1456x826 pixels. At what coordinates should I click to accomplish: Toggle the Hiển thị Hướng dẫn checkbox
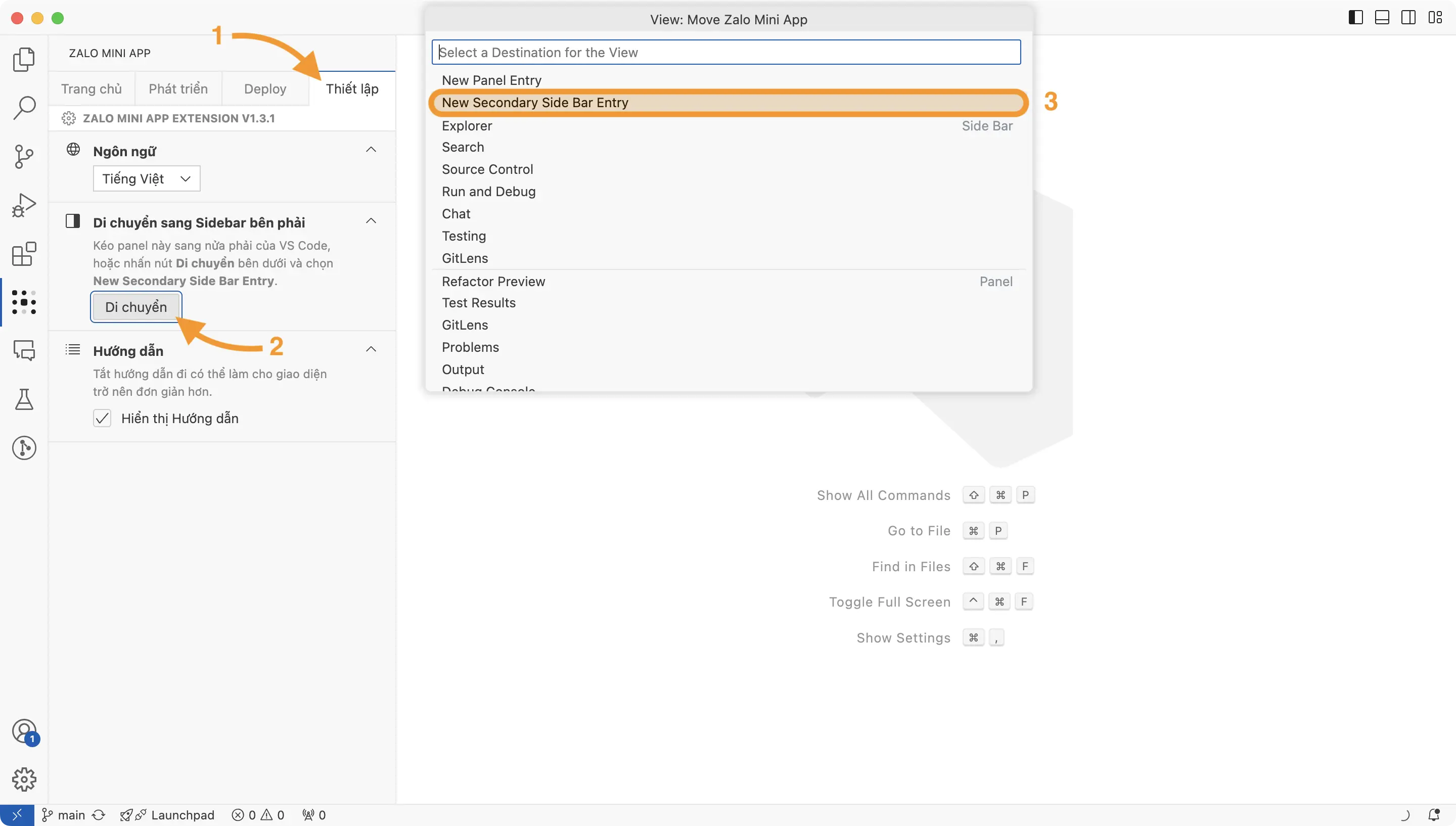tap(102, 418)
